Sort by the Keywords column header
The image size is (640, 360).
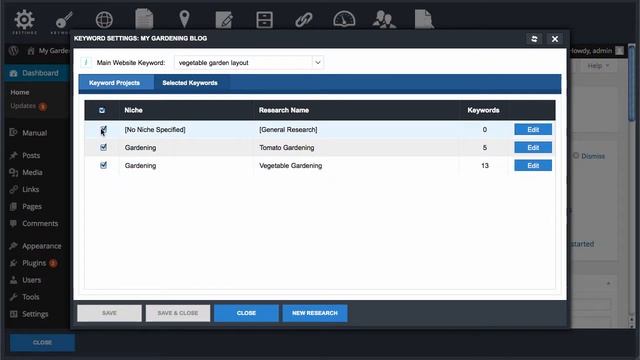coord(483,110)
